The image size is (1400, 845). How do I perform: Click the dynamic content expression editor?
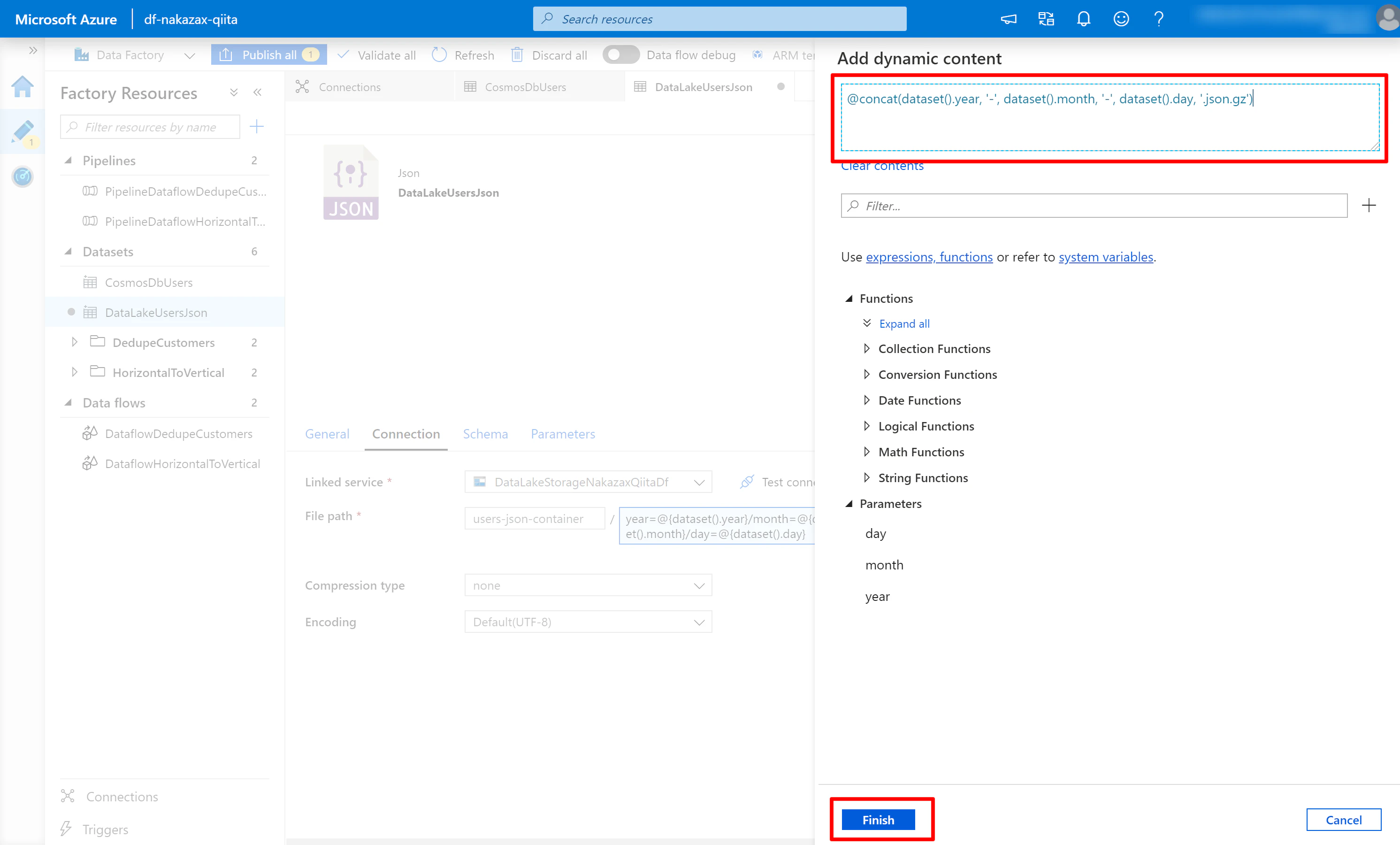click(x=1109, y=118)
